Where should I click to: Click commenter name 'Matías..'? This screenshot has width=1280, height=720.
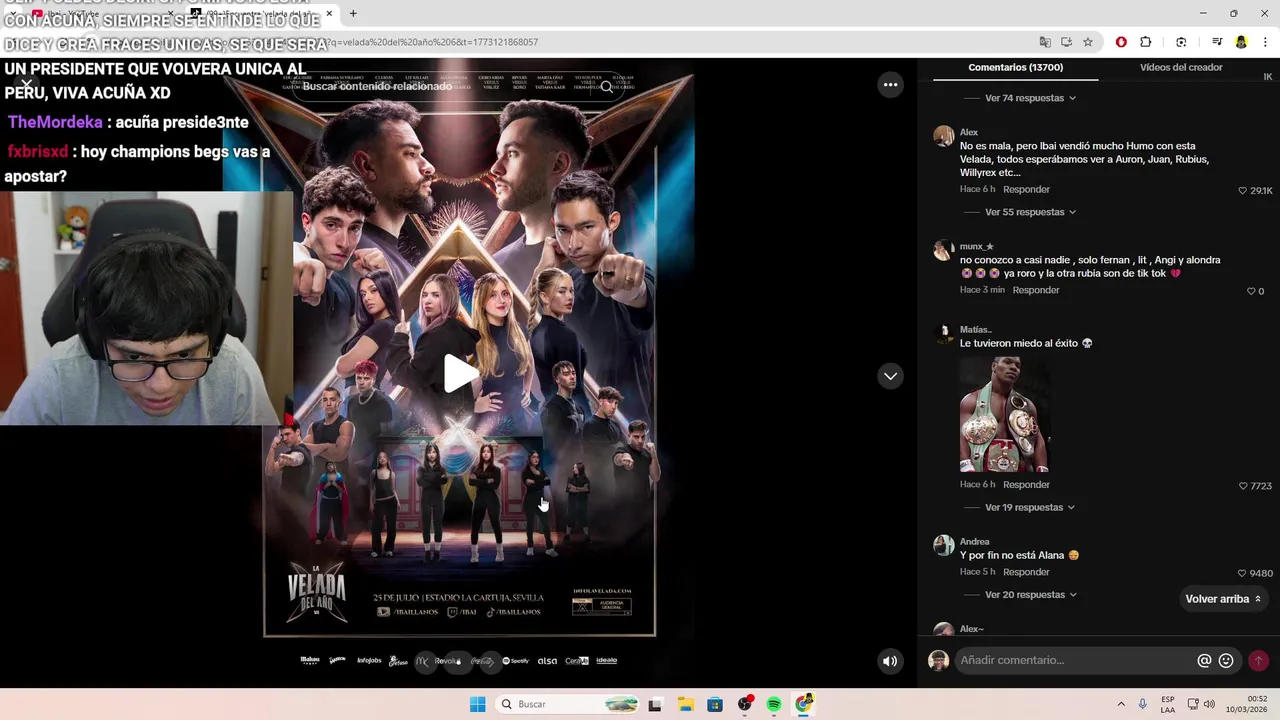coord(975,329)
